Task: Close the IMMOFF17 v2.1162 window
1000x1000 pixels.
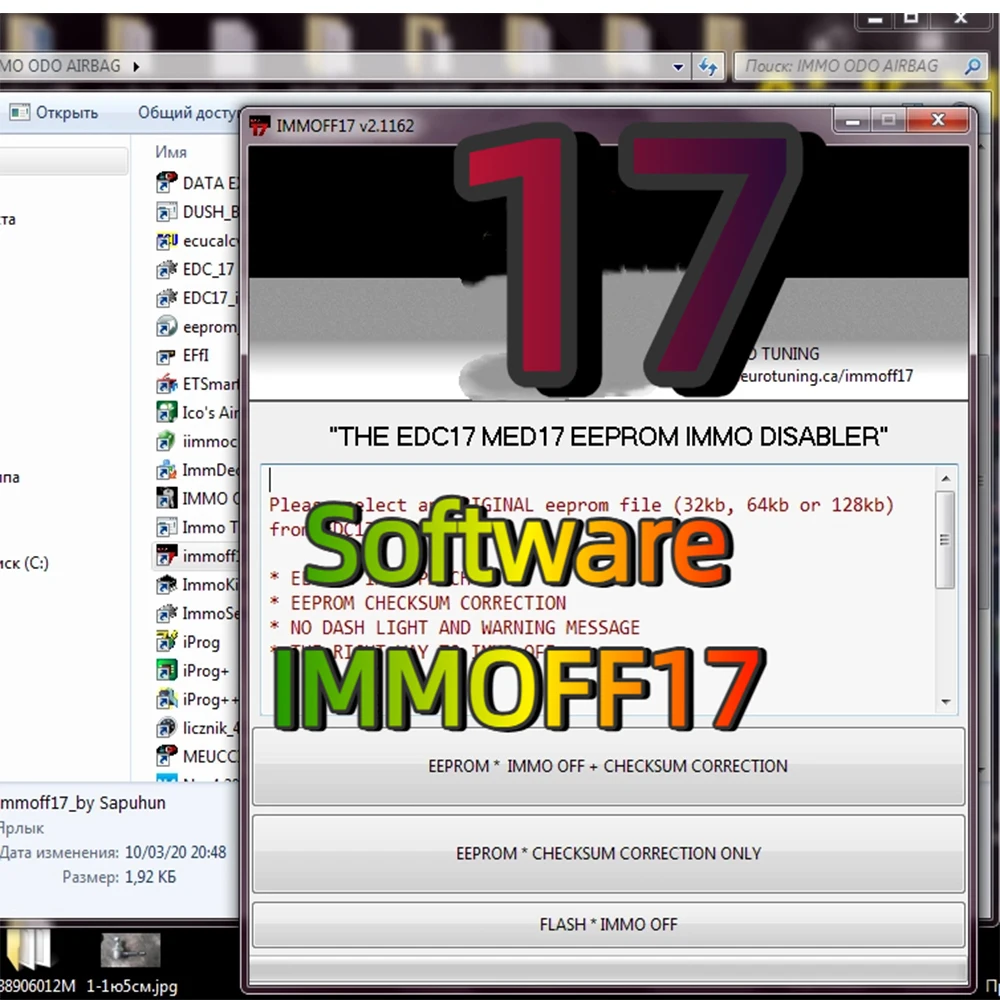Action: (x=938, y=120)
